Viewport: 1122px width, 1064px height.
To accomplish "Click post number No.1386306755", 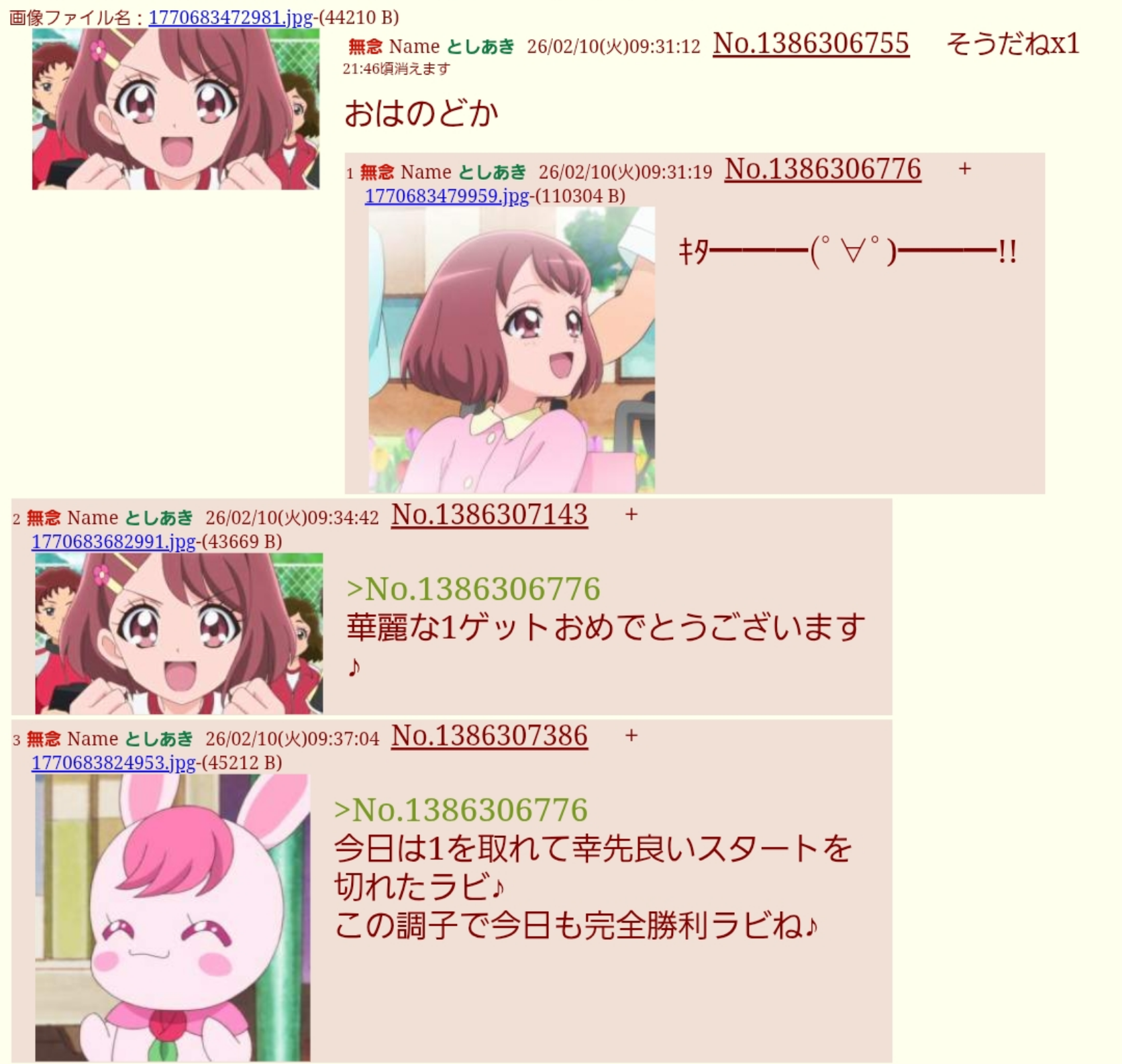I will (811, 44).
